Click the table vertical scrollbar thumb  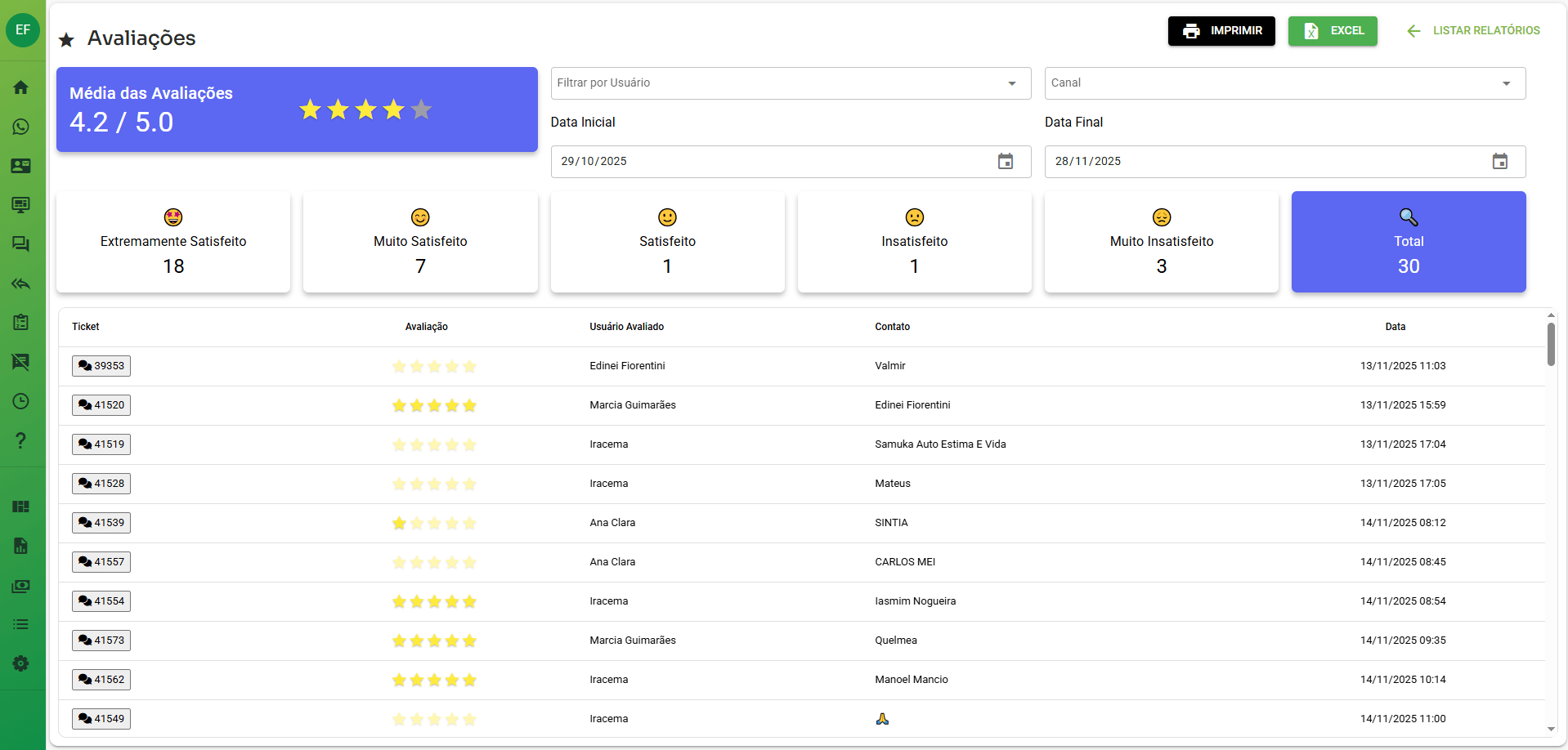point(1551,344)
